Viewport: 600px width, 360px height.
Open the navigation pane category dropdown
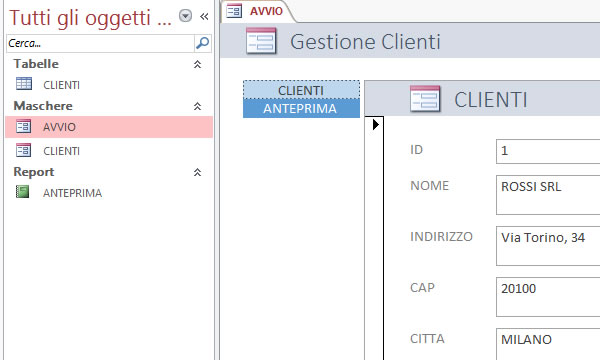tap(186, 16)
